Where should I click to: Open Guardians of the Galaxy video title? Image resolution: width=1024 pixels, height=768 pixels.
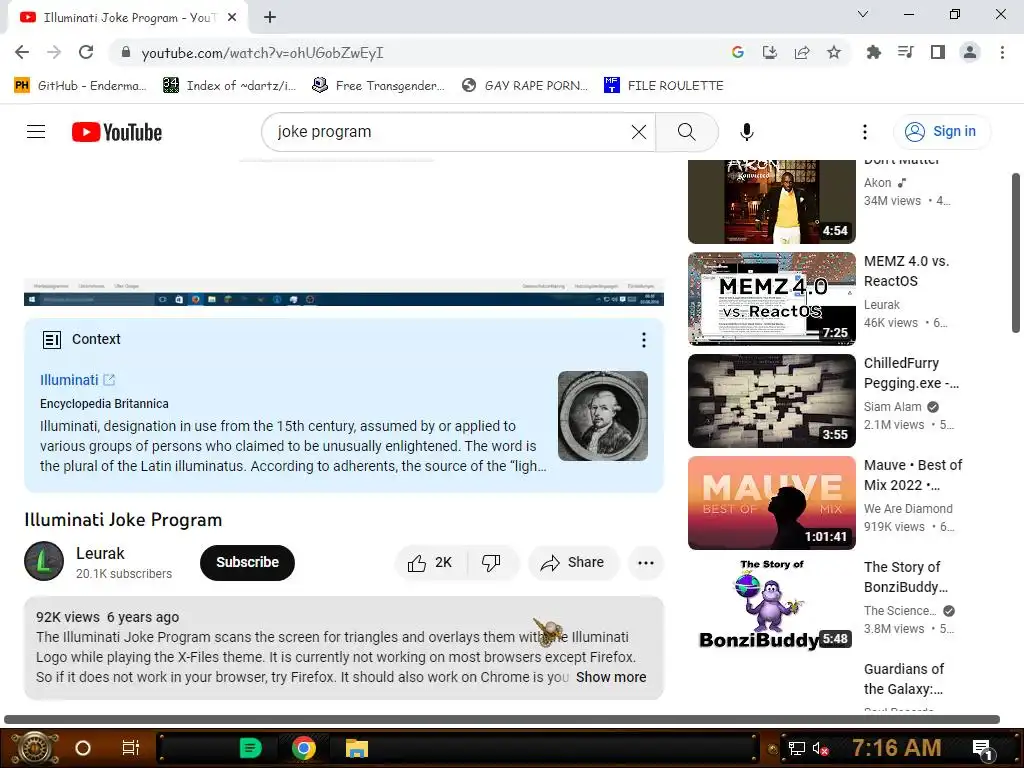(x=904, y=679)
